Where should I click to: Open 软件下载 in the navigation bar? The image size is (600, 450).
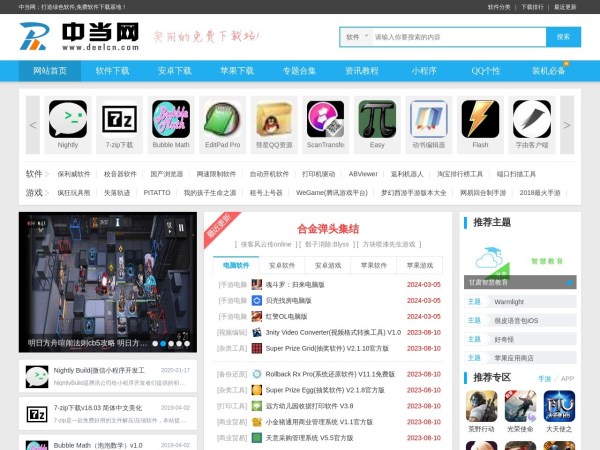112,71
